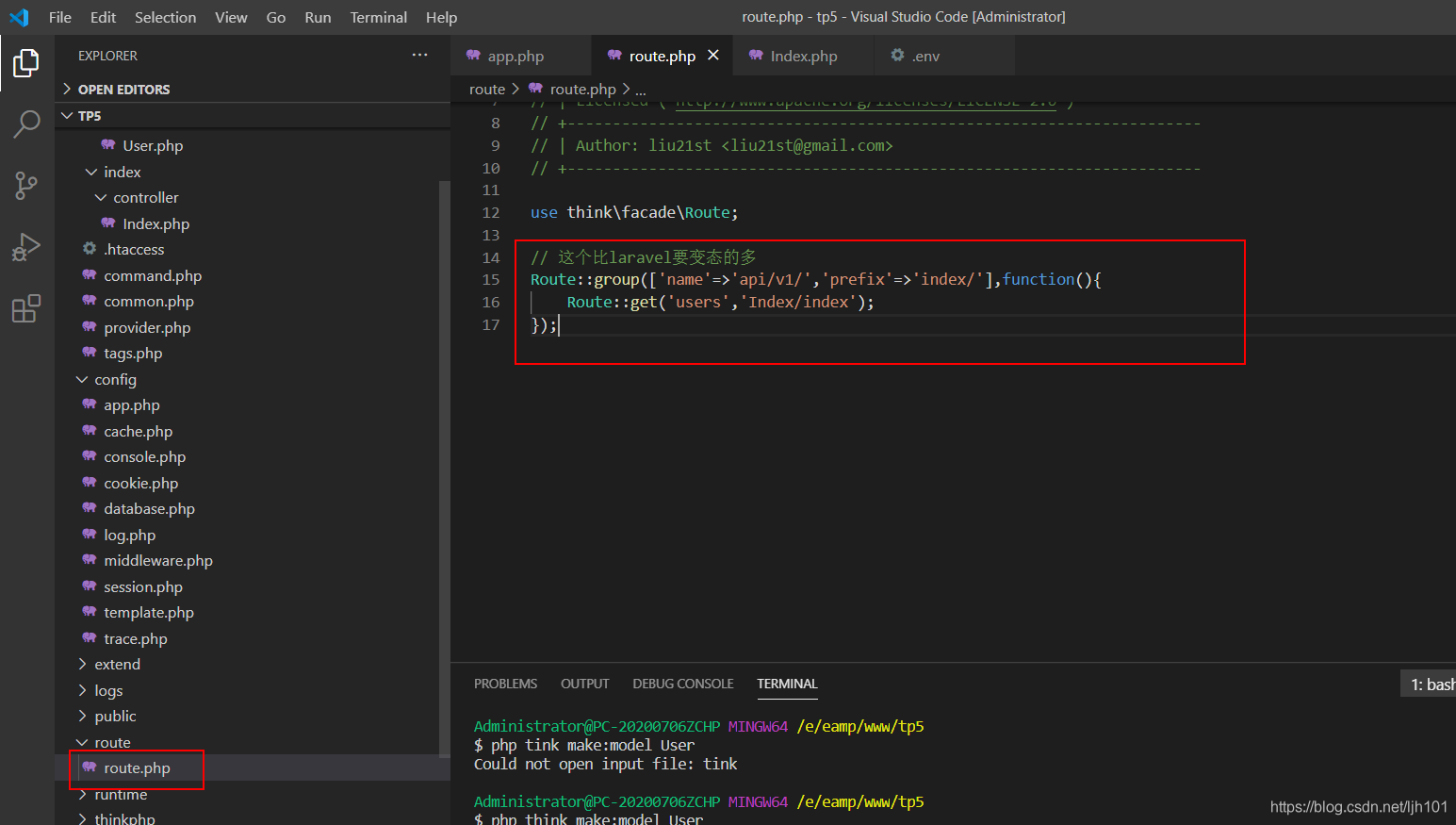Open the Go menu
Screen dimensions: 1456x825
(x=276, y=17)
